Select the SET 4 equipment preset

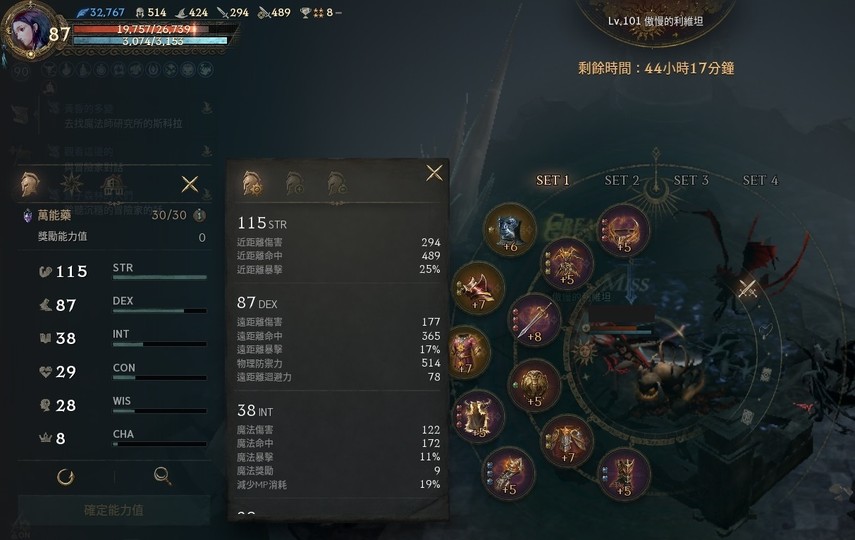pos(760,180)
